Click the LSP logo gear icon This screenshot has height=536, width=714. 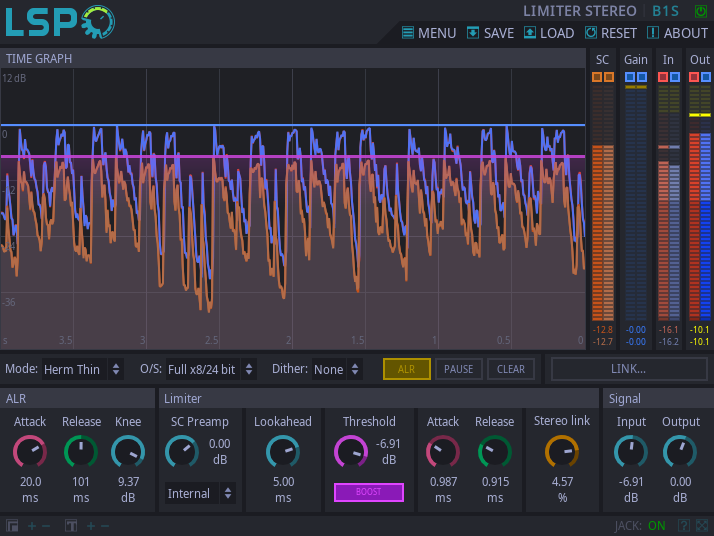point(98,21)
